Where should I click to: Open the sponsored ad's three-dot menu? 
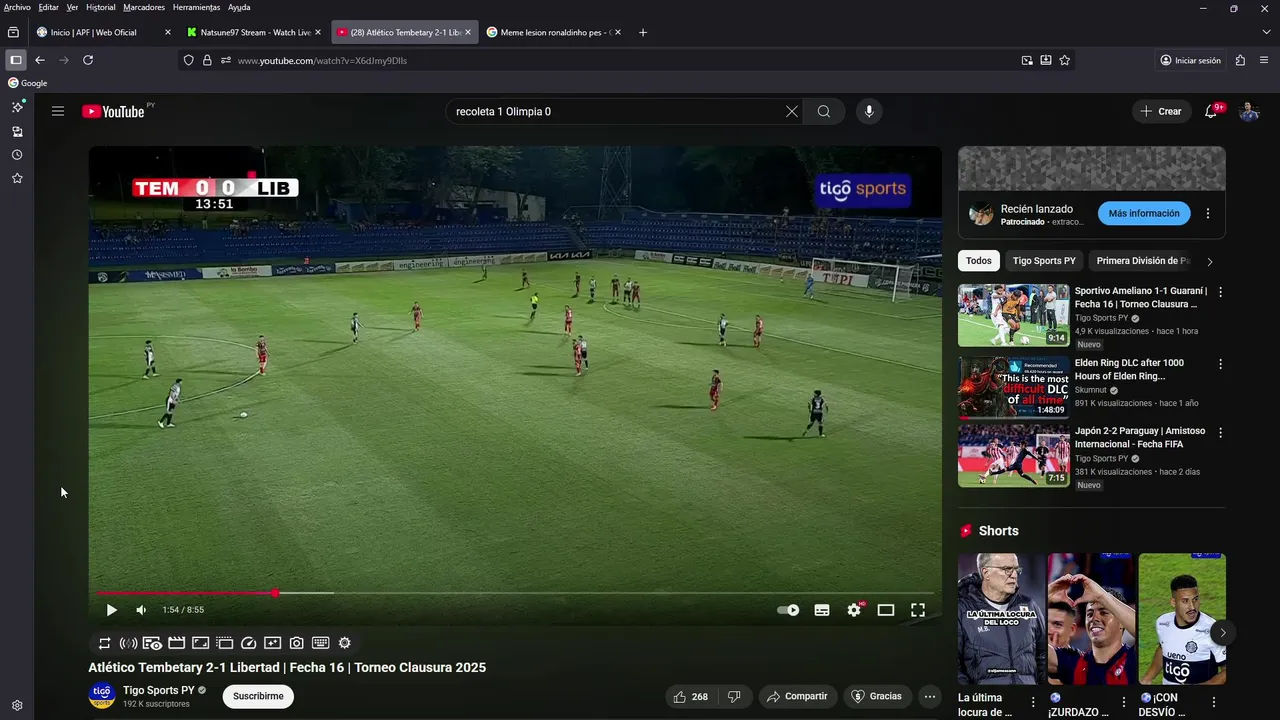pyautogui.click(x=1208, y=213)
